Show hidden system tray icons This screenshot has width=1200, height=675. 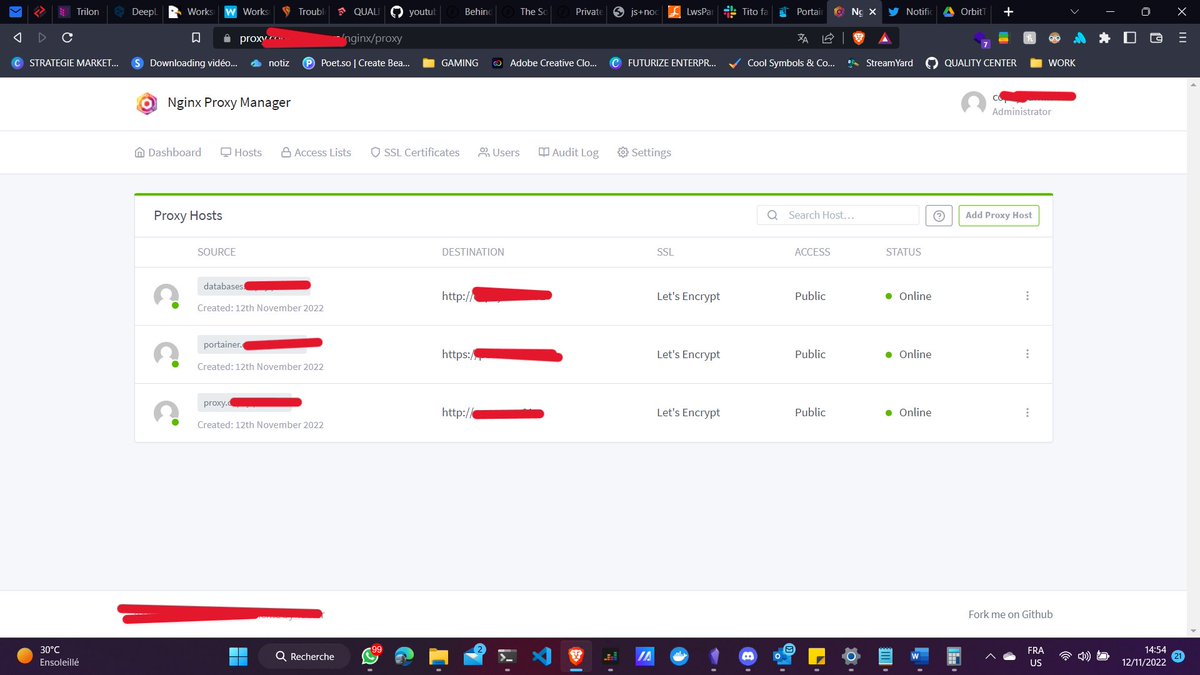coord(991,656)
